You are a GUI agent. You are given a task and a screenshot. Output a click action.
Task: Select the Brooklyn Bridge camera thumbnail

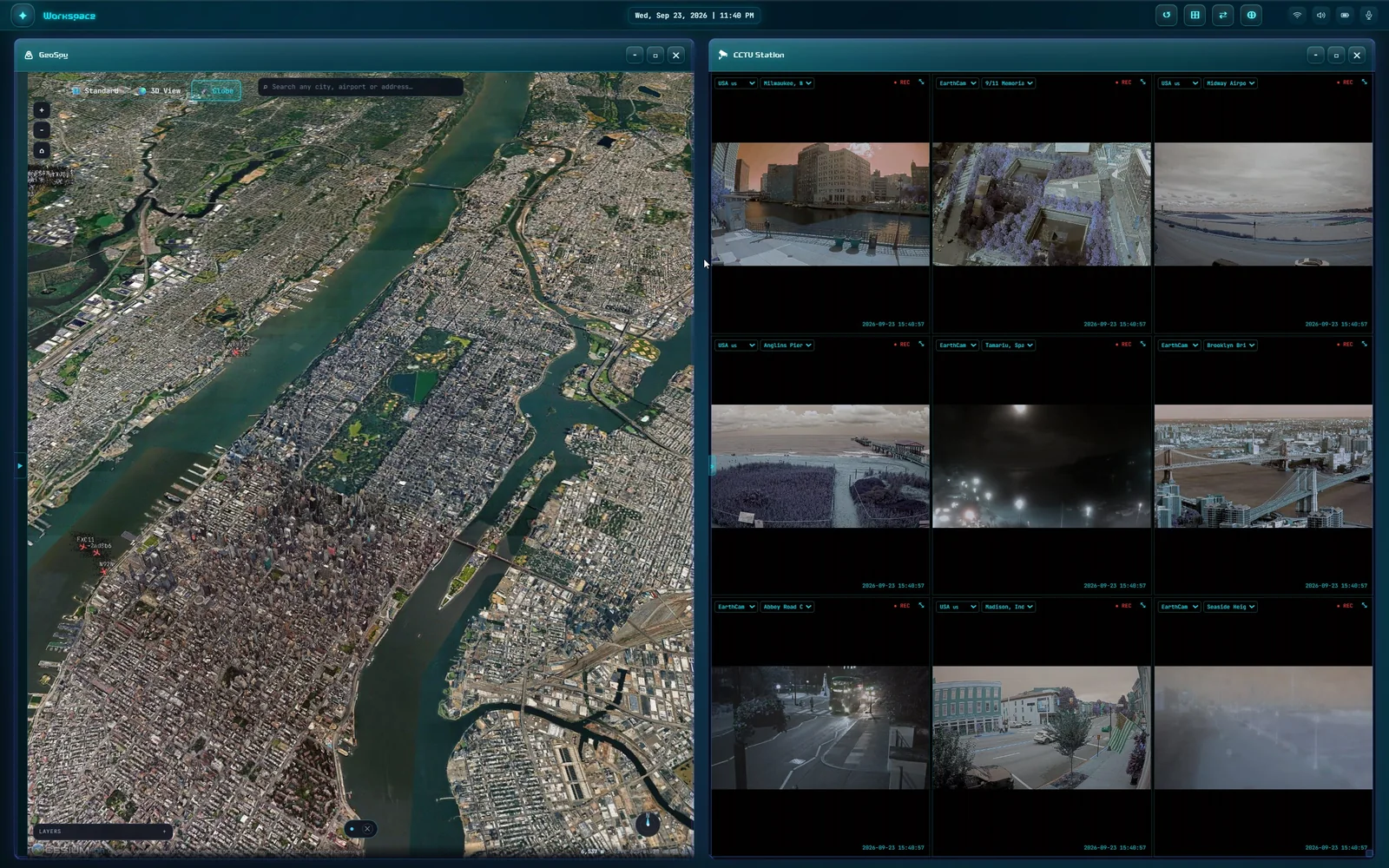1263,466
